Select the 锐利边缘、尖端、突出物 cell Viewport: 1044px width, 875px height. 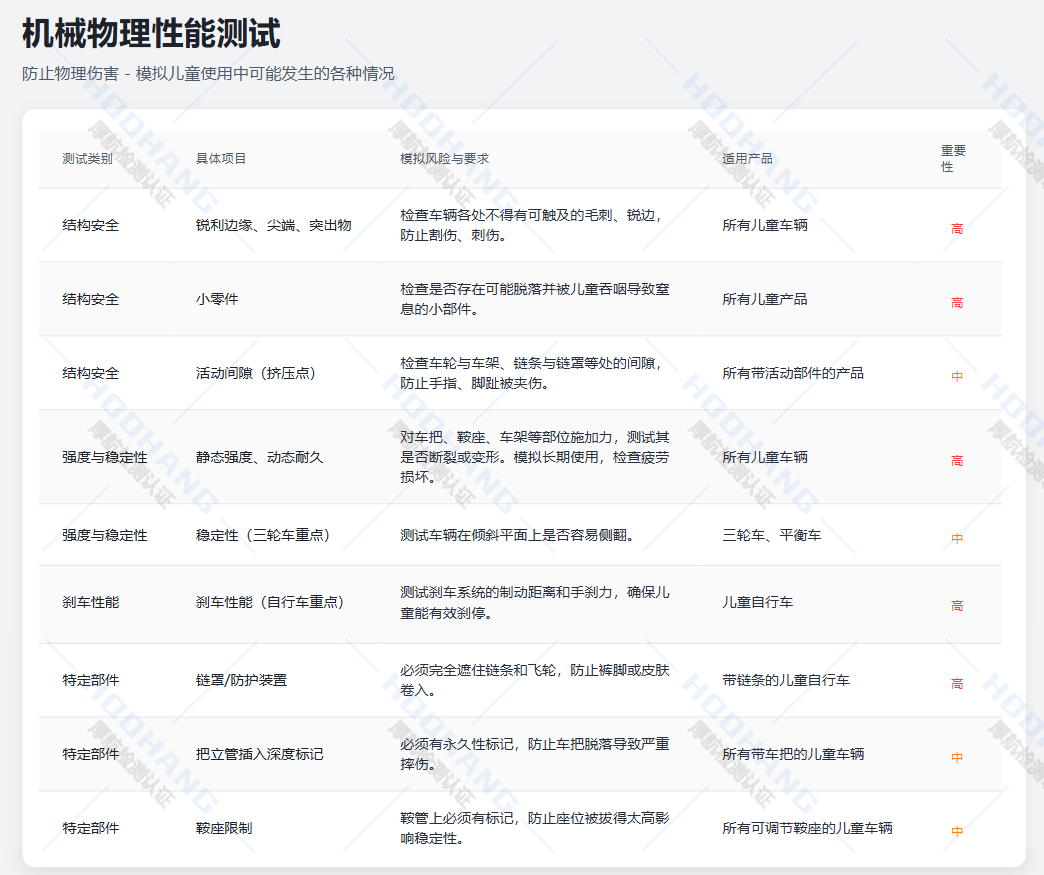(x=274, y=225)
